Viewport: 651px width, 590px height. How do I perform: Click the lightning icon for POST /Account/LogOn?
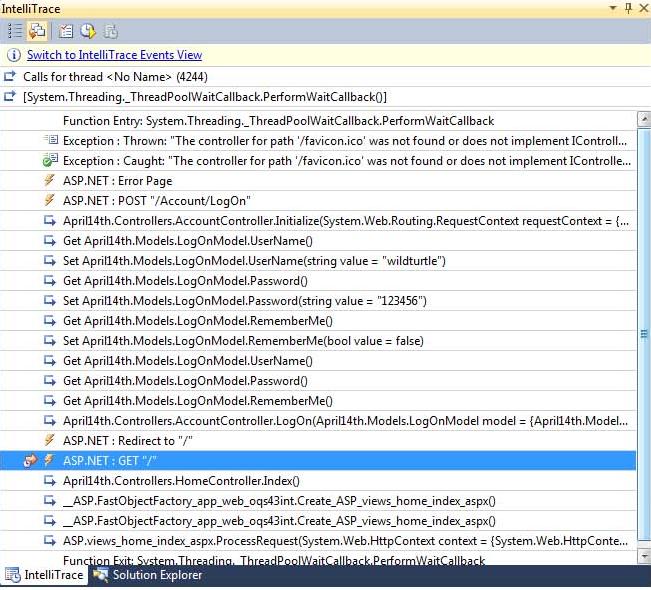[49, 200]
